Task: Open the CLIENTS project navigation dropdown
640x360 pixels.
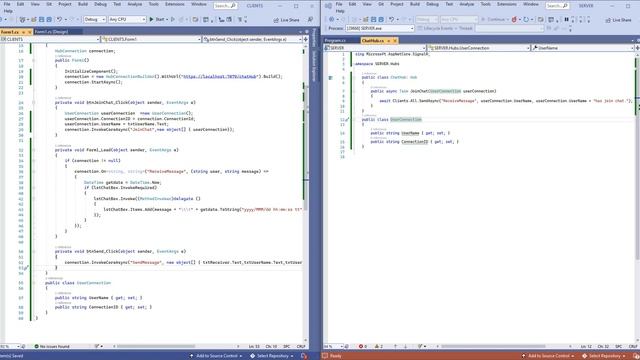Action: pos(50,39)
